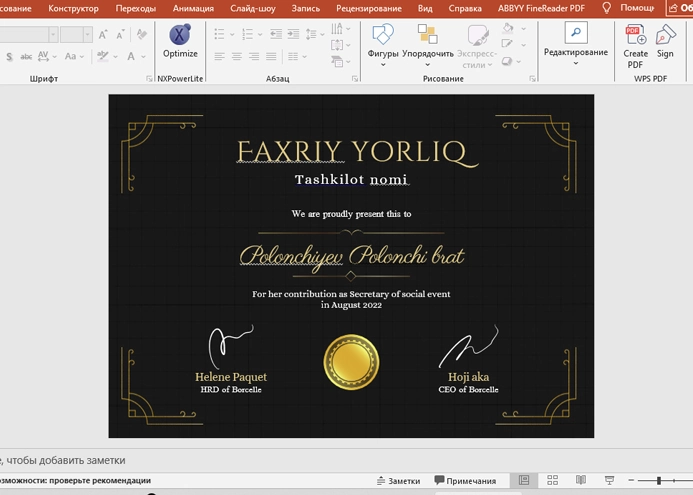Open the align text vertically option
The width and height of the screenshot is (693, 495).
pos(337,45)
